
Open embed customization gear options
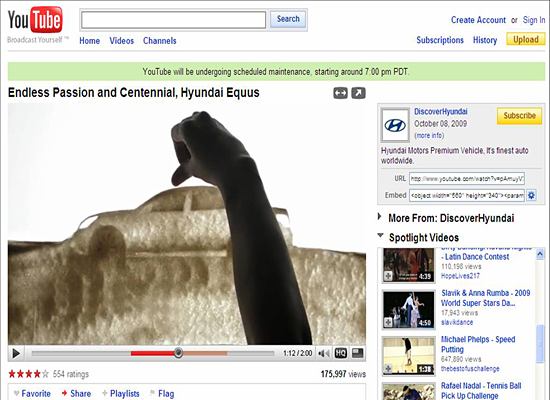click(x=532, y=195)
